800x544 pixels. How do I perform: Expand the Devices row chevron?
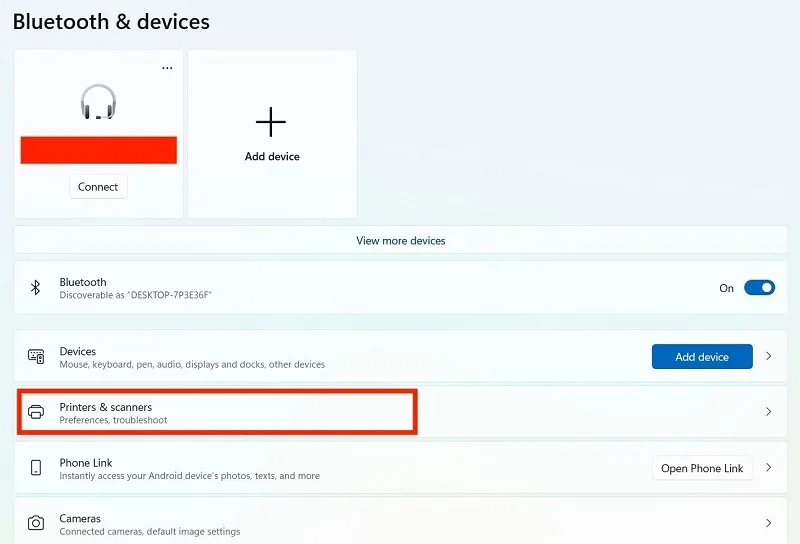(x=768, y=356)
